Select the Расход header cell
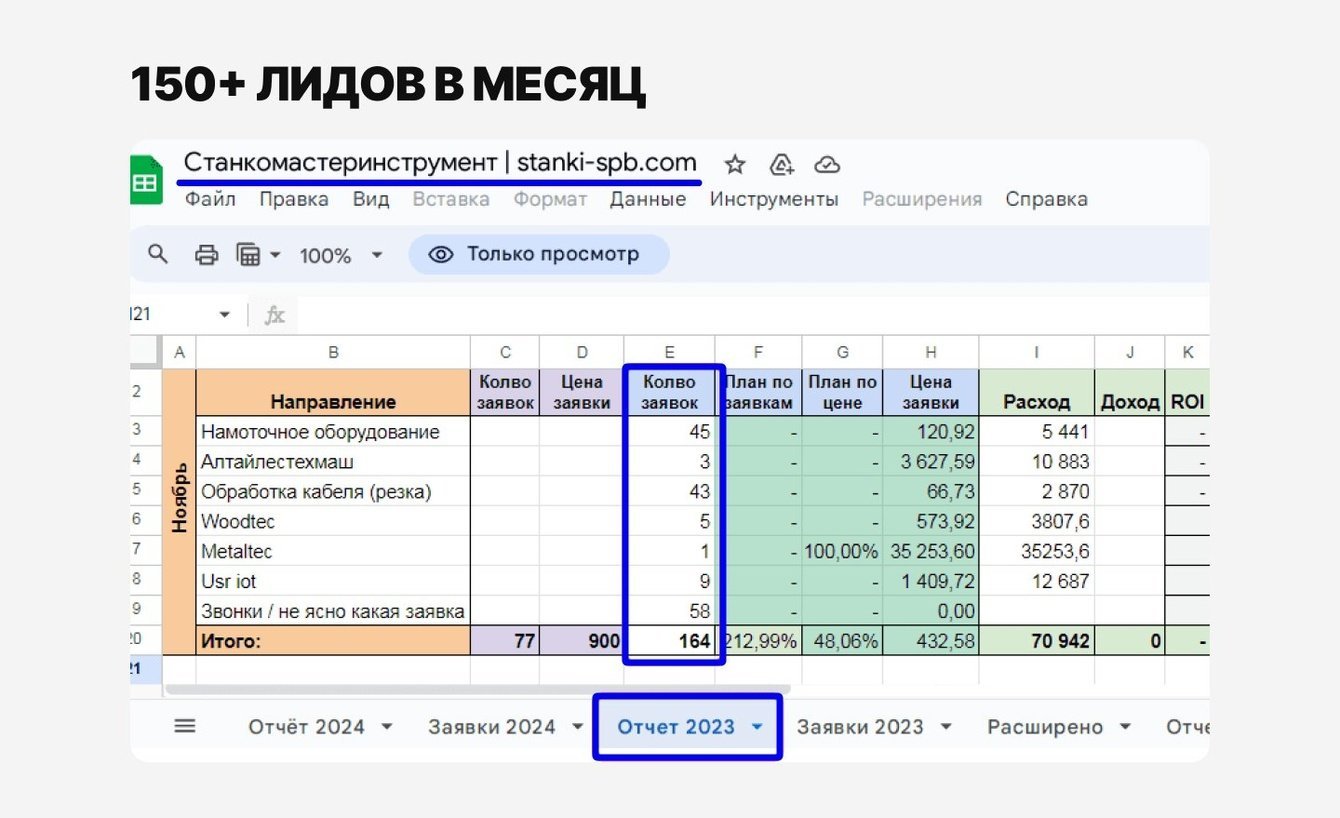1340x818 pixels. click(1036, 392)
